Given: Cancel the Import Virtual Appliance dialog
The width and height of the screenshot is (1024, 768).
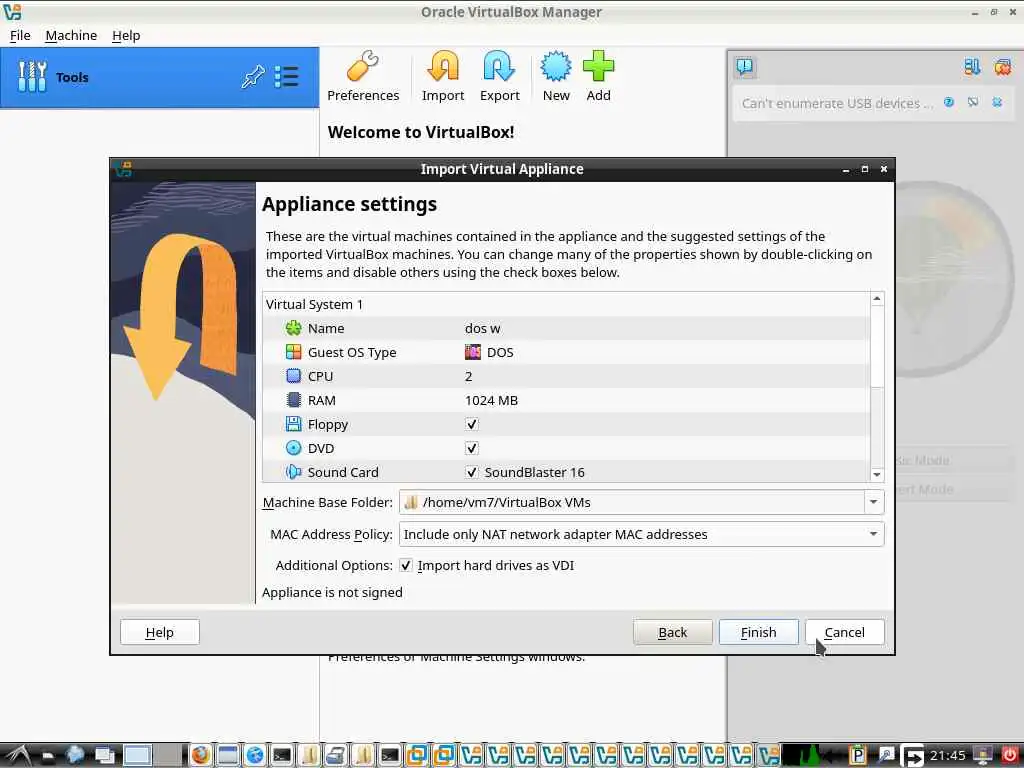Looking at the screenshot, I should pos(844,632).
